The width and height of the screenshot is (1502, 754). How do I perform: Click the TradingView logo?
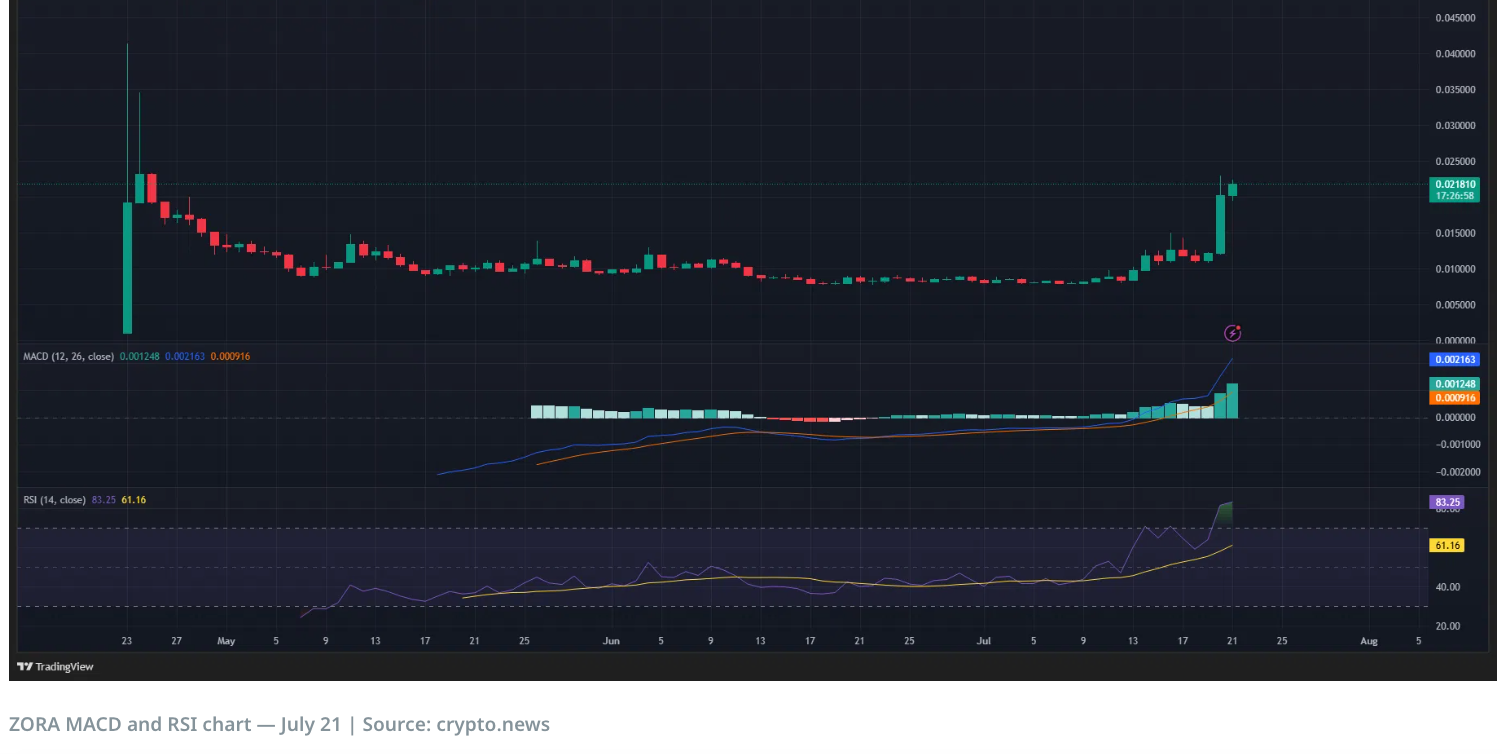pyautogui.click(x=55, y=667)
